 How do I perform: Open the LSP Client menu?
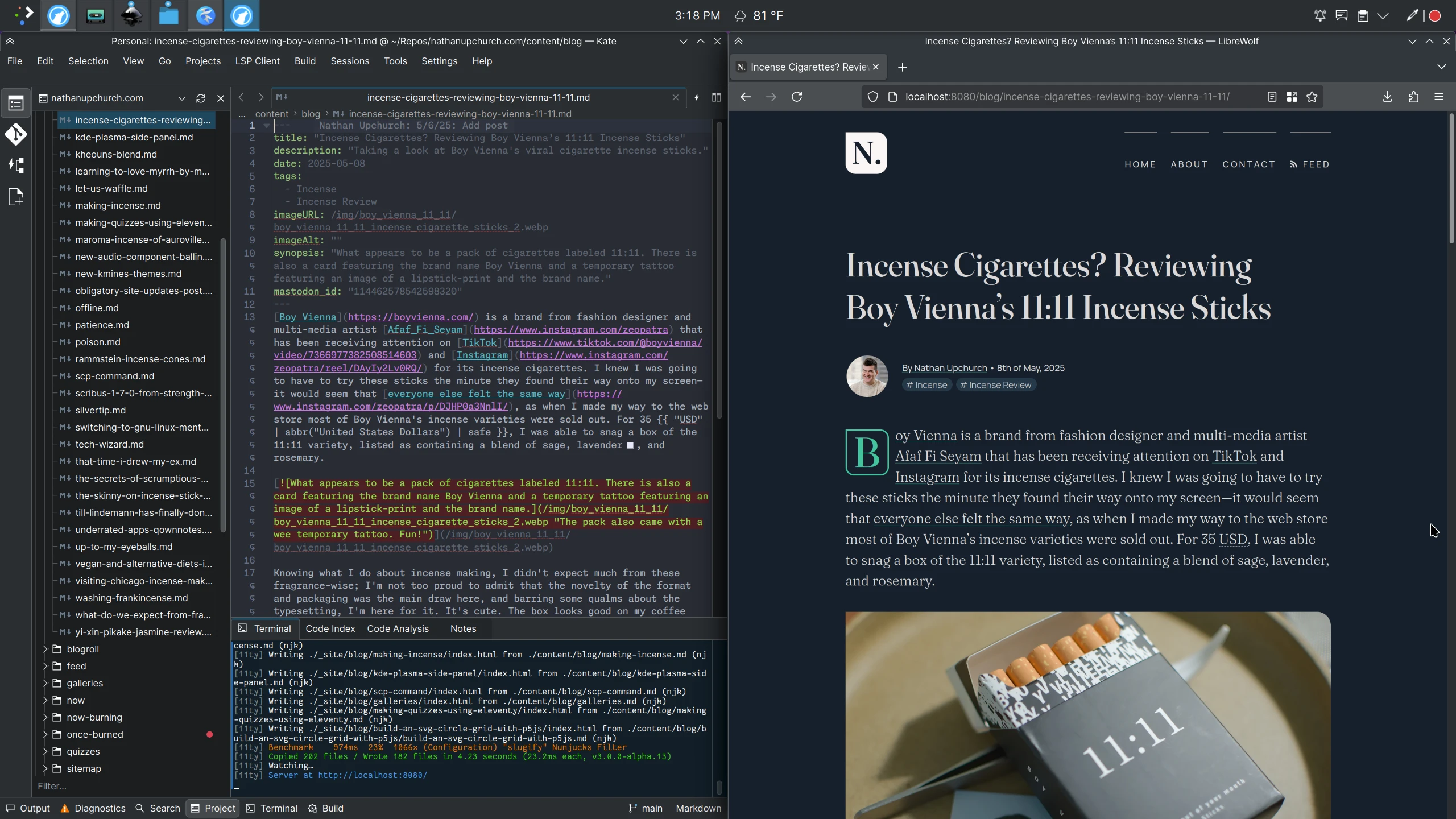(x=257, y=61)
